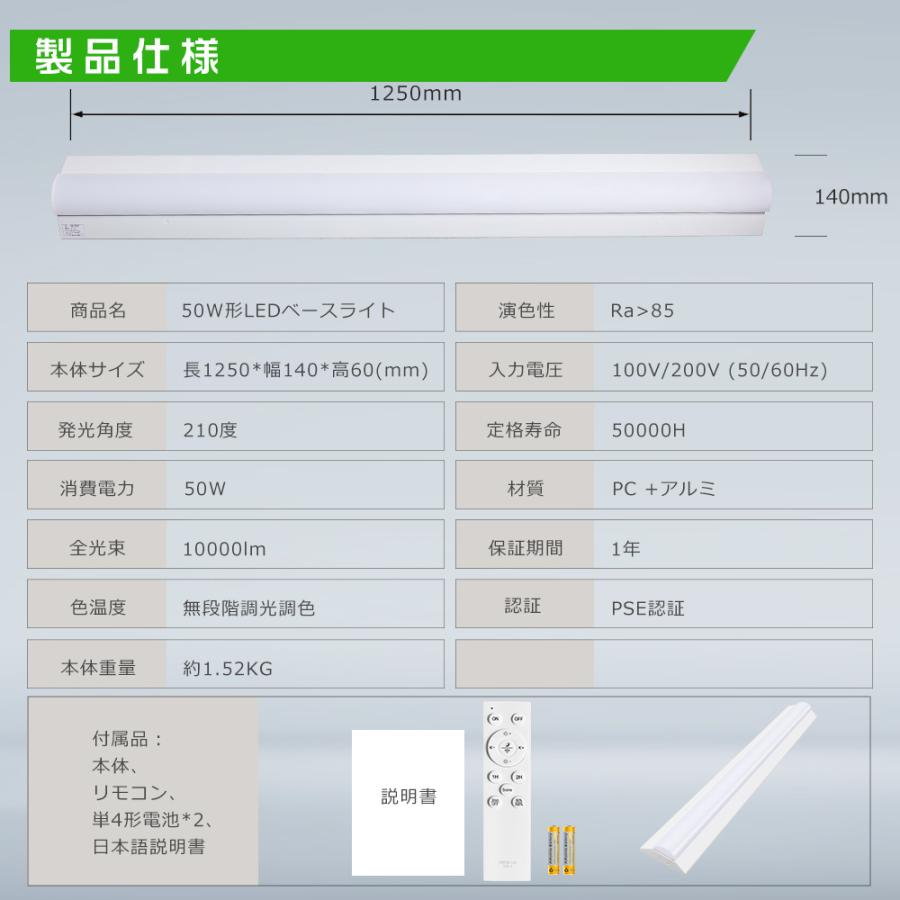
Task: Click the left battery image
Action: click(x=554, y=850)
